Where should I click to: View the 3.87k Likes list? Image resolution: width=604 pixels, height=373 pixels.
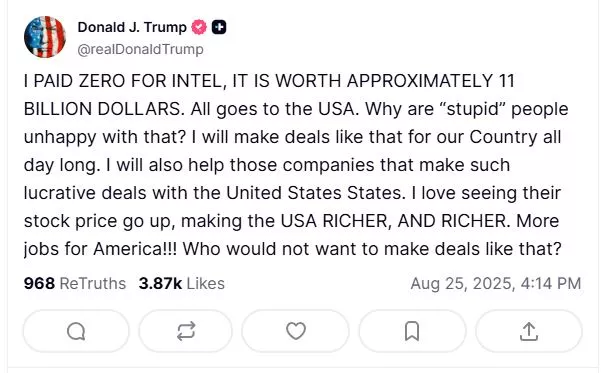click(x=181, y=284)
